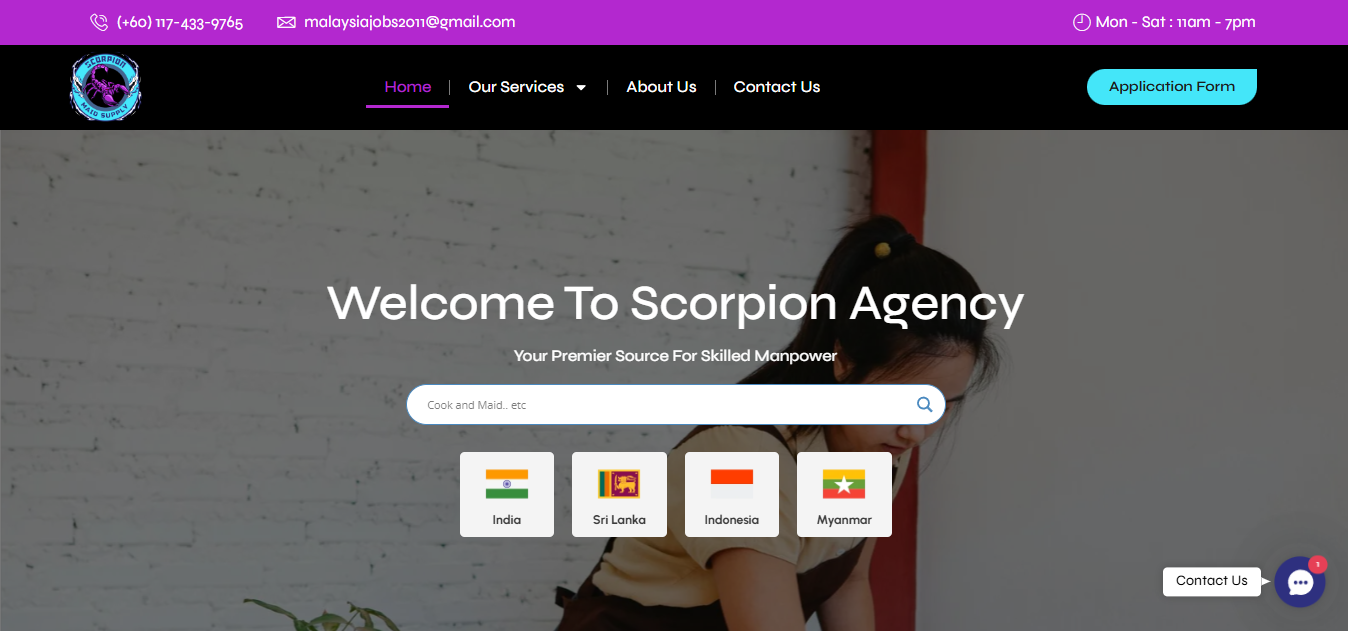This screenshot has width=1348, height=631.
Task: Focus the Cook and Maid search field
Action: (660, 405)
